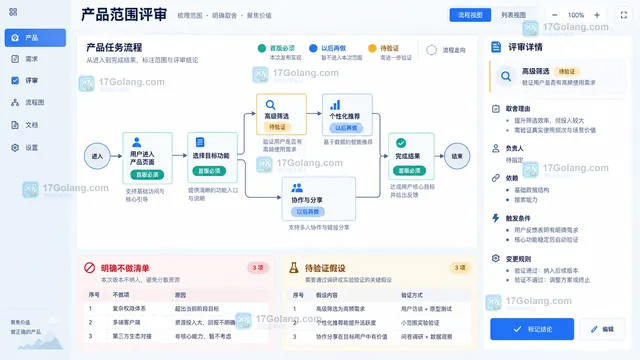Click the 标记结论 button
Screen dimensions: 640x360
tap(532, 329)
